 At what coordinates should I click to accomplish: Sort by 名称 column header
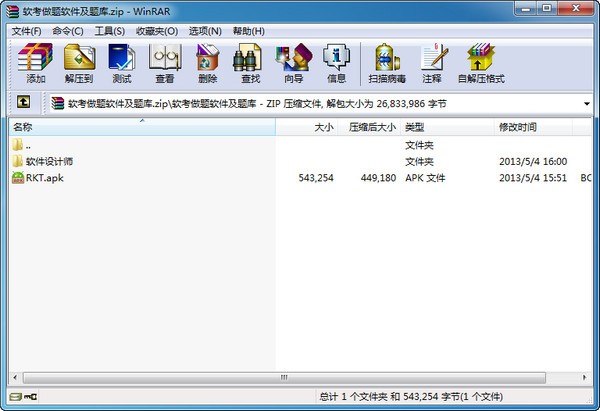(x=142, y=127)
